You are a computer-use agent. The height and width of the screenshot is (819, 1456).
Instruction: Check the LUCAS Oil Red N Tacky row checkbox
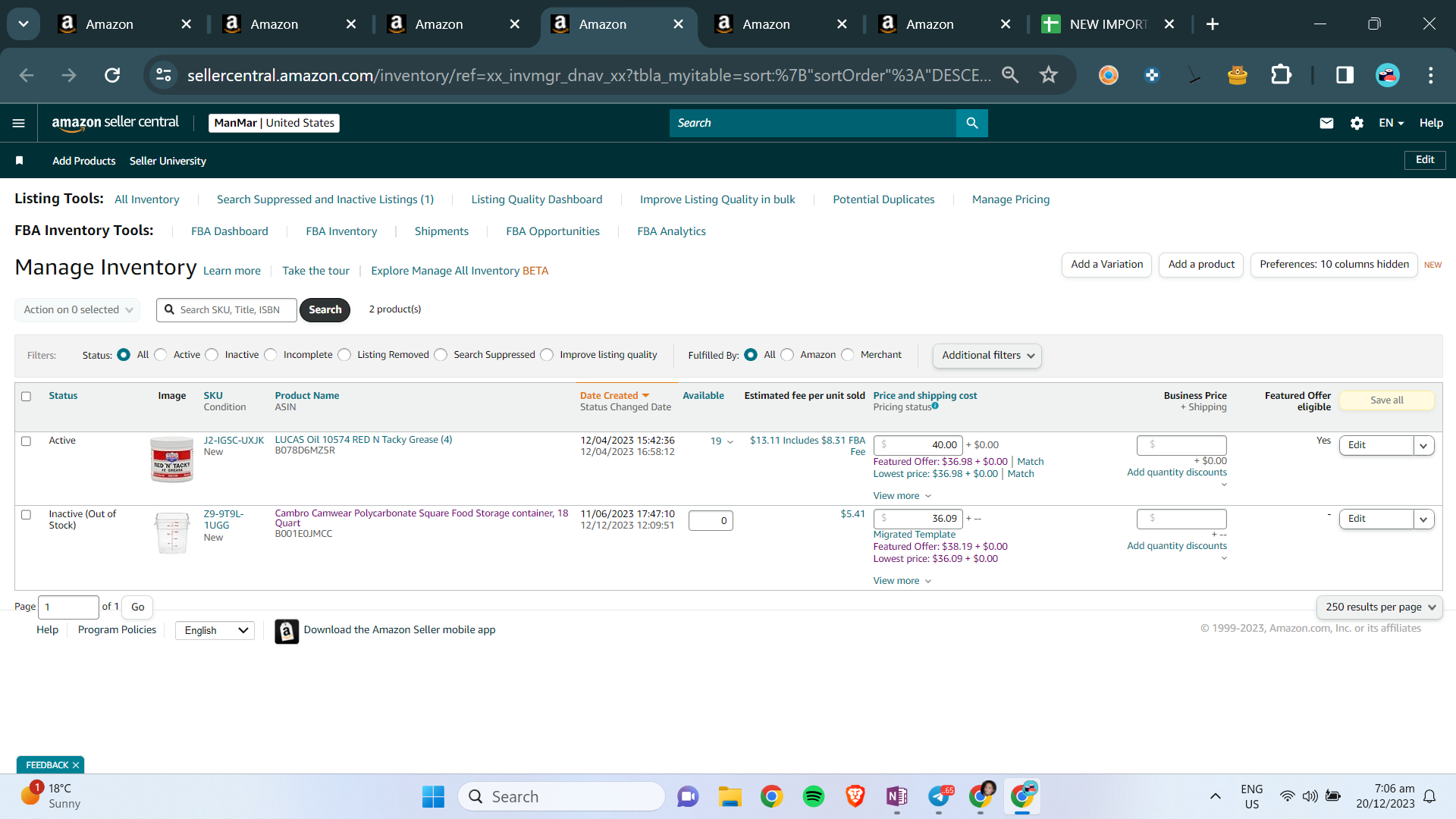tap(27, 441)
